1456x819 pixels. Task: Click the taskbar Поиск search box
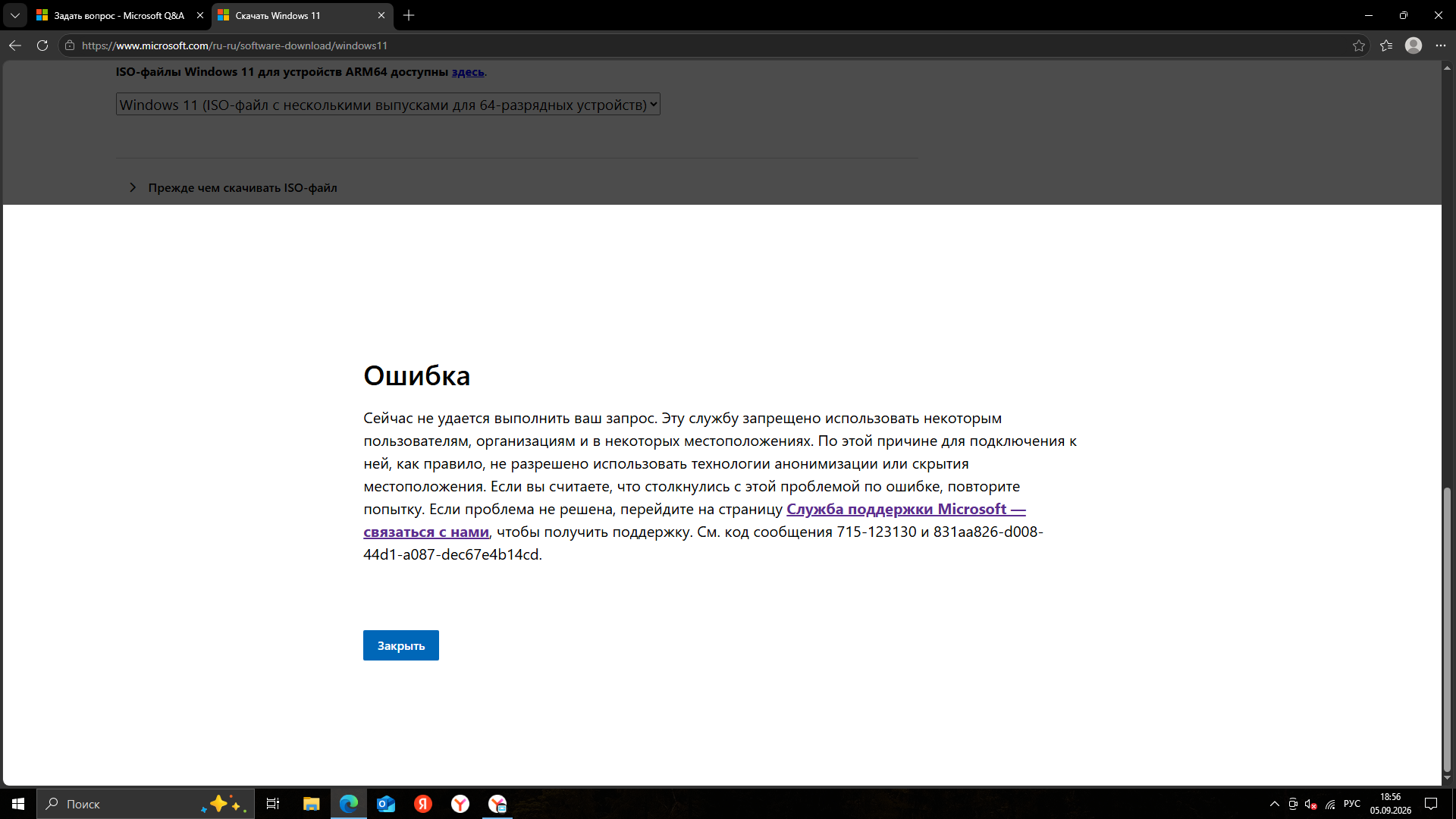[x=146, y=804]
